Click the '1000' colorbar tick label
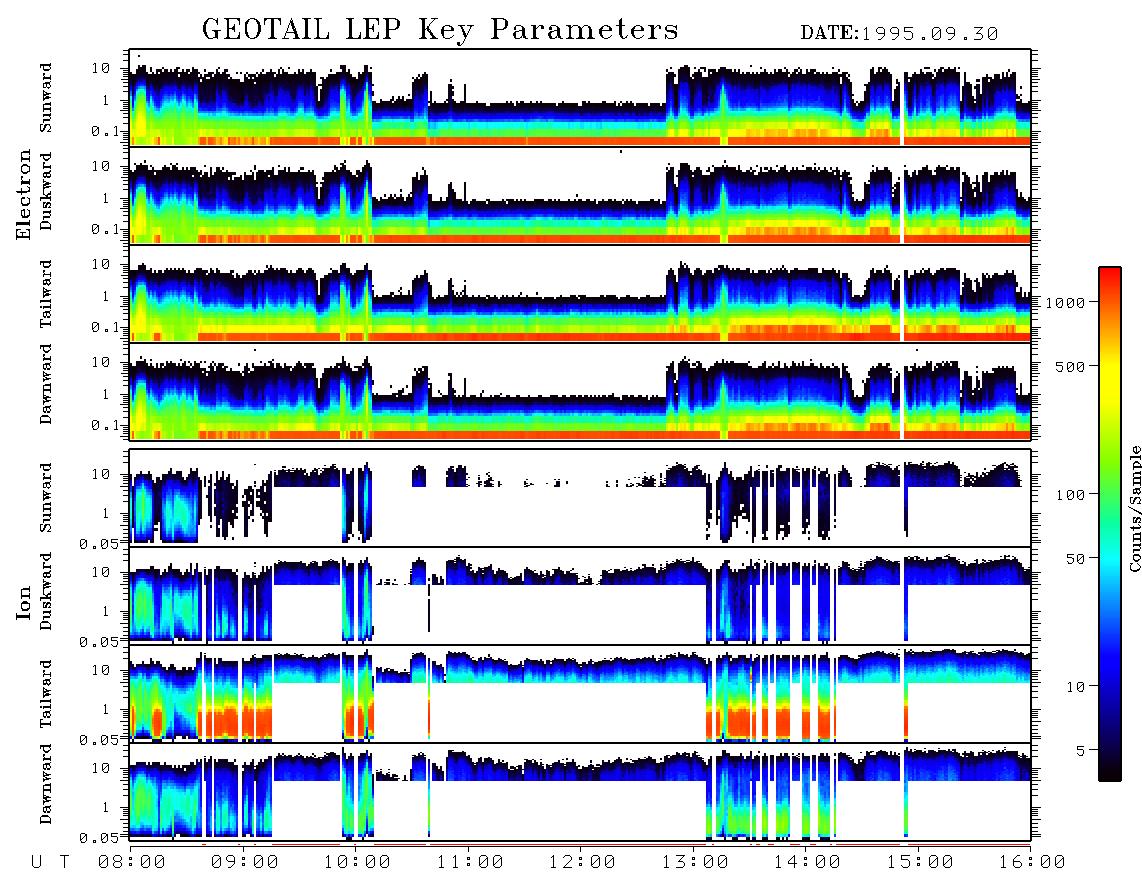The width and height of the screenshot is (1142, 880). pyautogui.click(x=1065, y=302)
